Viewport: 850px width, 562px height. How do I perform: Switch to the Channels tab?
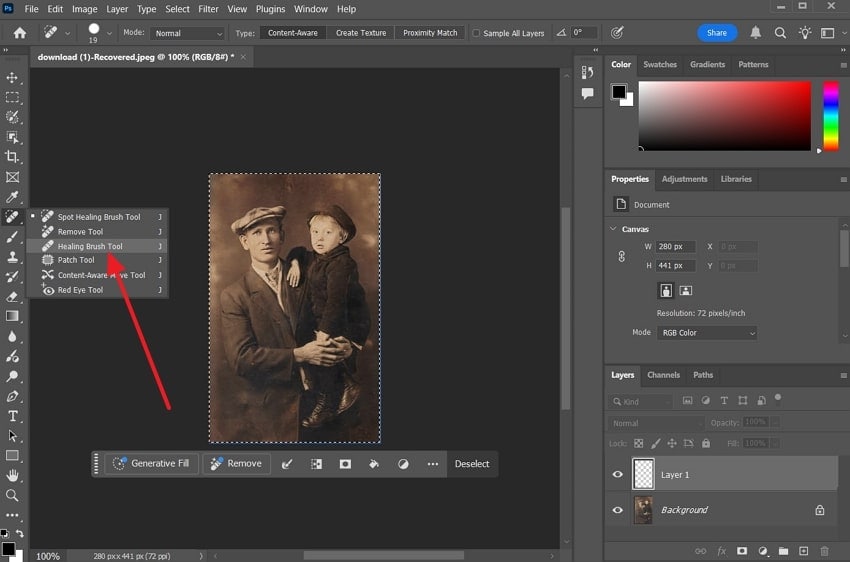pyautogui.click(x=663, y=375)
